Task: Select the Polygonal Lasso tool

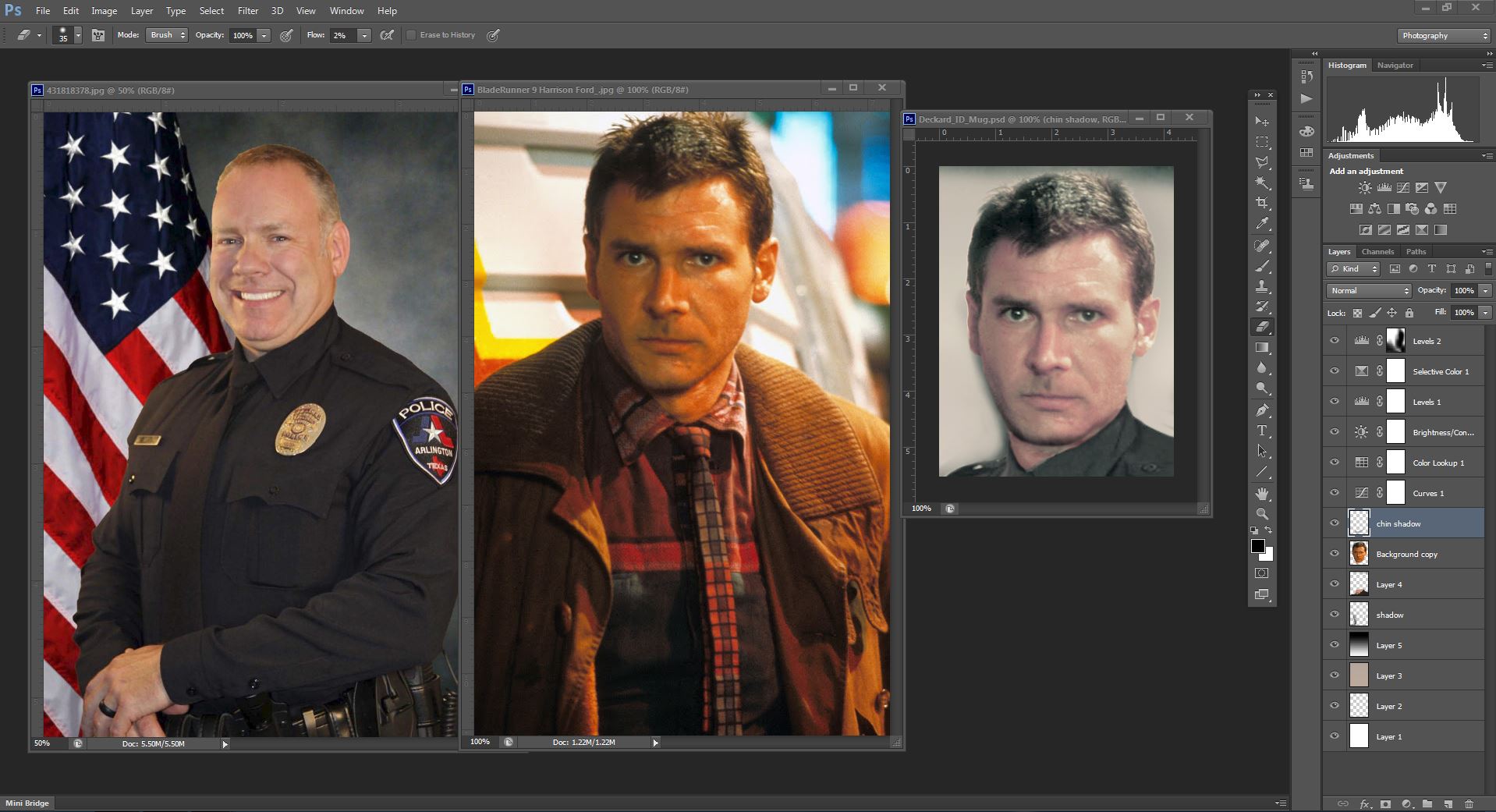Action: coord(1262,162)
